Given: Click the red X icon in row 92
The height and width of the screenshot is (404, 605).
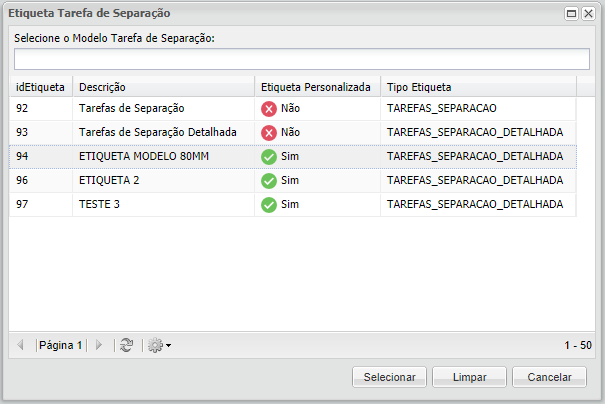Looking at the screenshot, I should coord(268,108).
